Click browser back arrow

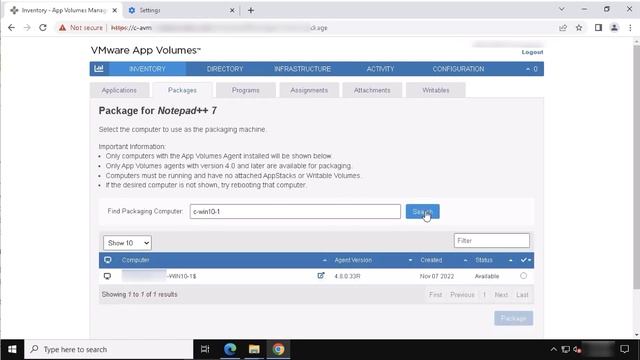coord(11,27)
